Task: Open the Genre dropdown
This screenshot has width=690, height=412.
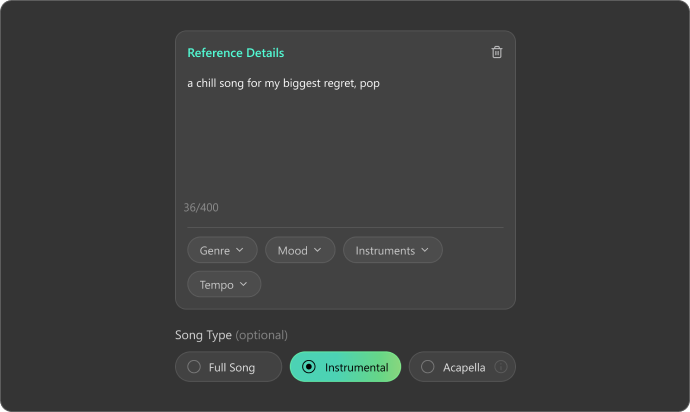Action: point(222,250)
